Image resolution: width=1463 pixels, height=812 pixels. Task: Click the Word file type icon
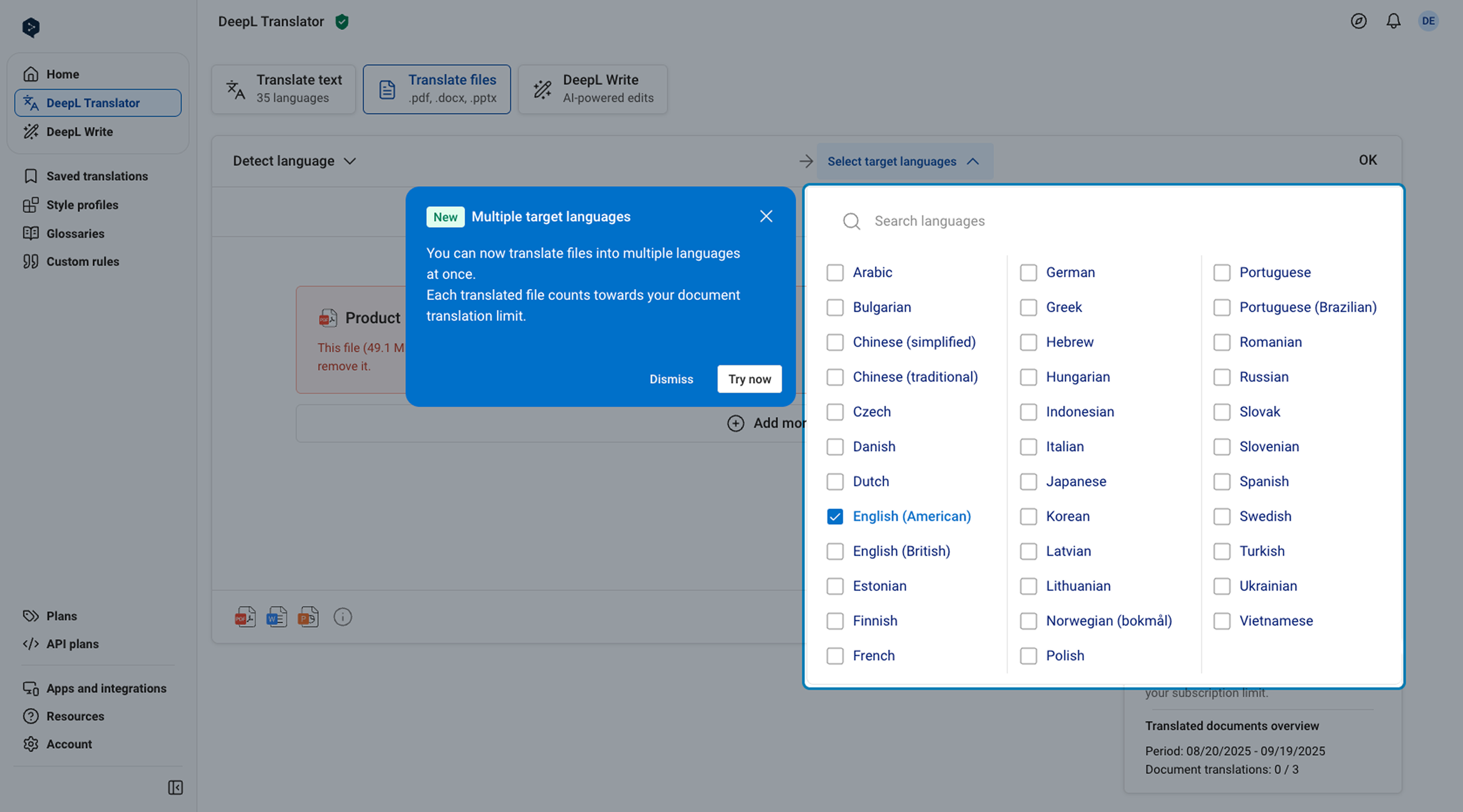[276, 617]
